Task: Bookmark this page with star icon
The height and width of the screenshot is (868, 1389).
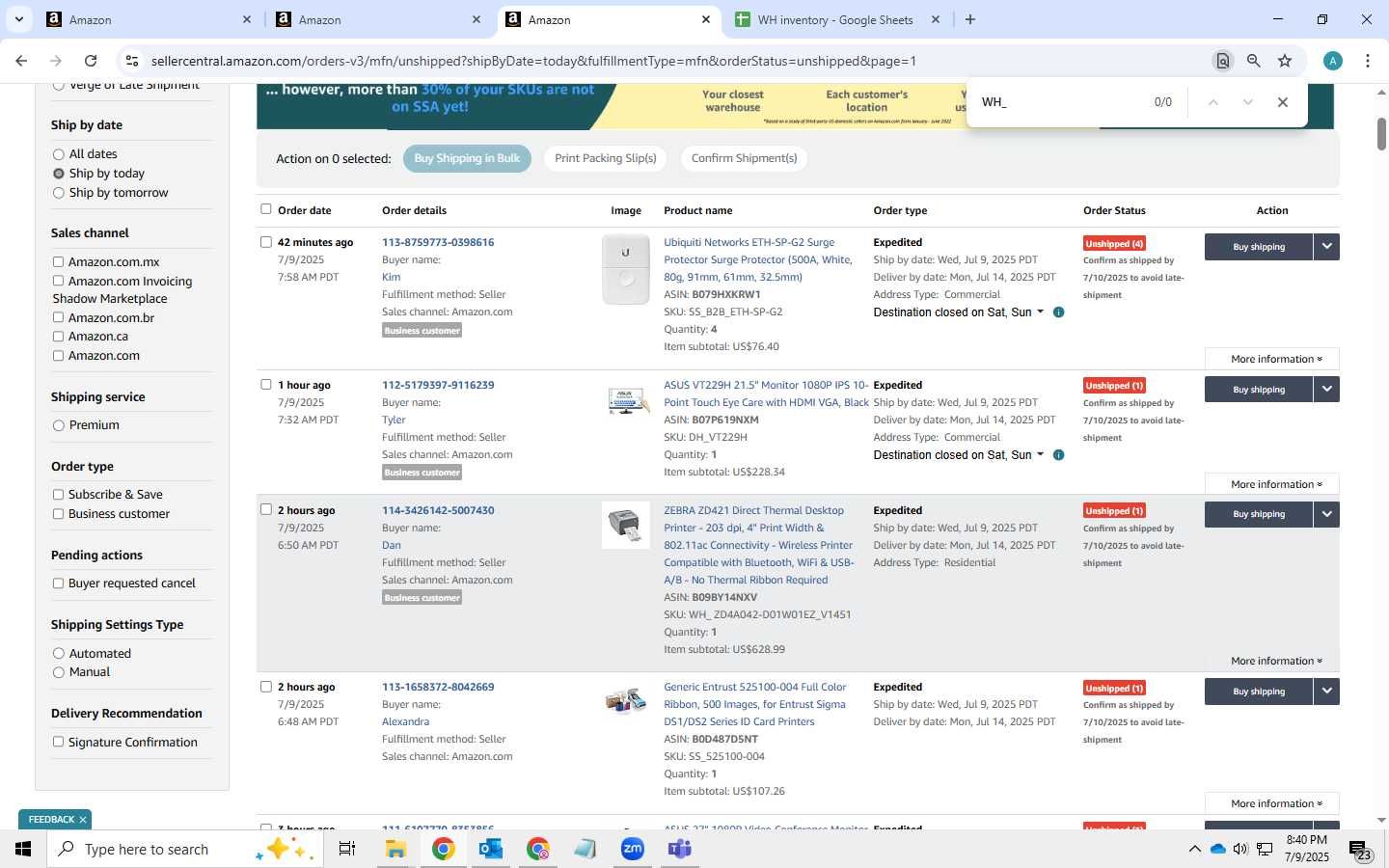Action: coord(1285,61)
